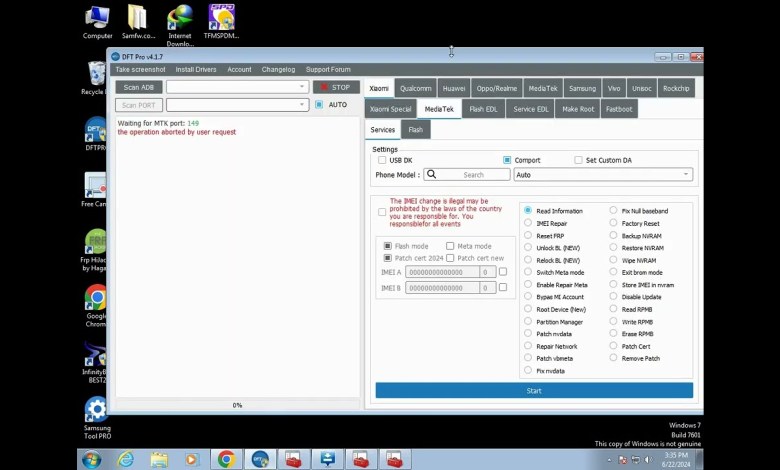Choose the Reset FRP radio option
This screenshot has height=470, width=780.
coord(528,236)
